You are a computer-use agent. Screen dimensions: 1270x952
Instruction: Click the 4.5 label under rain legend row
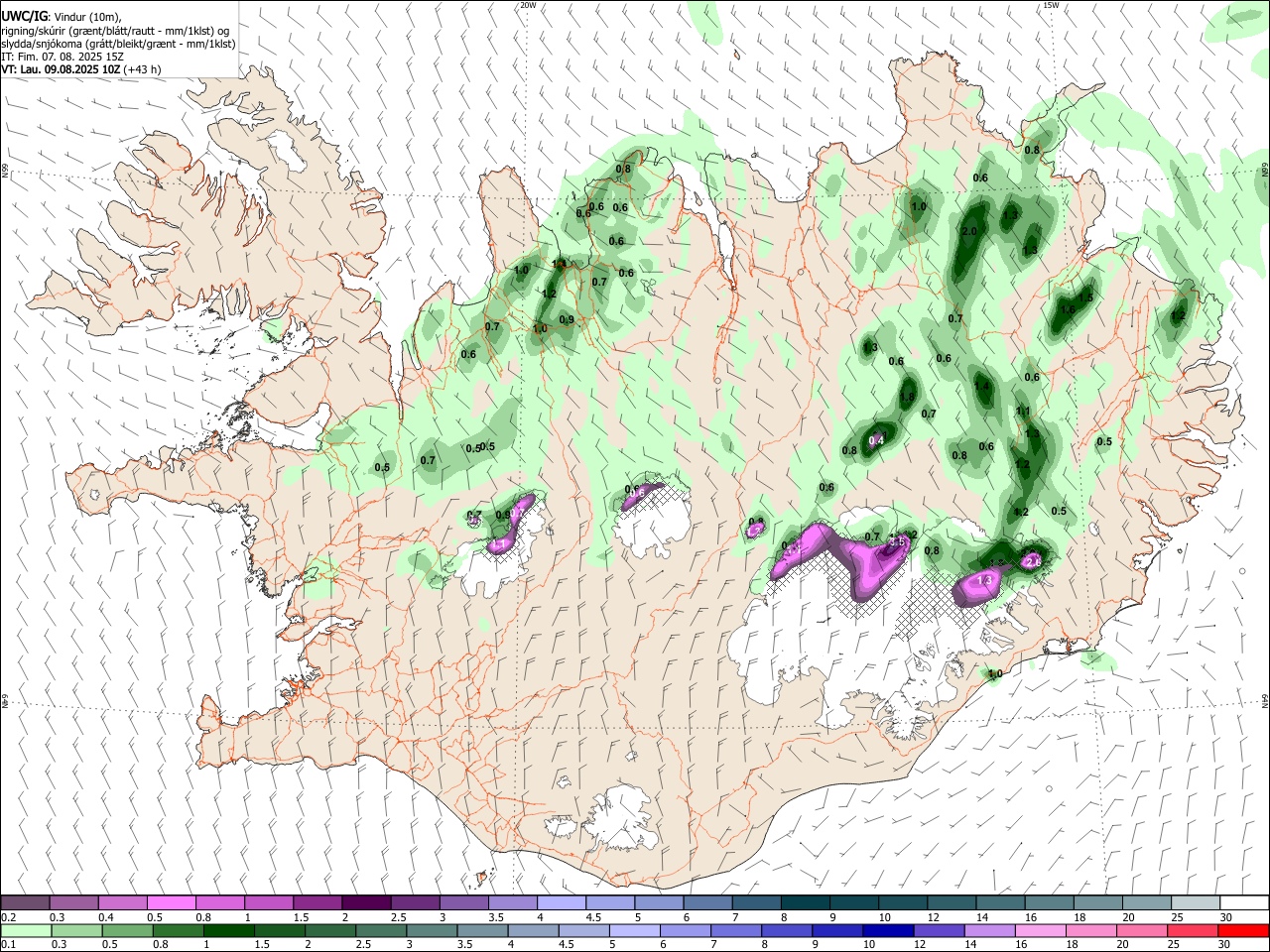point(566,945)
